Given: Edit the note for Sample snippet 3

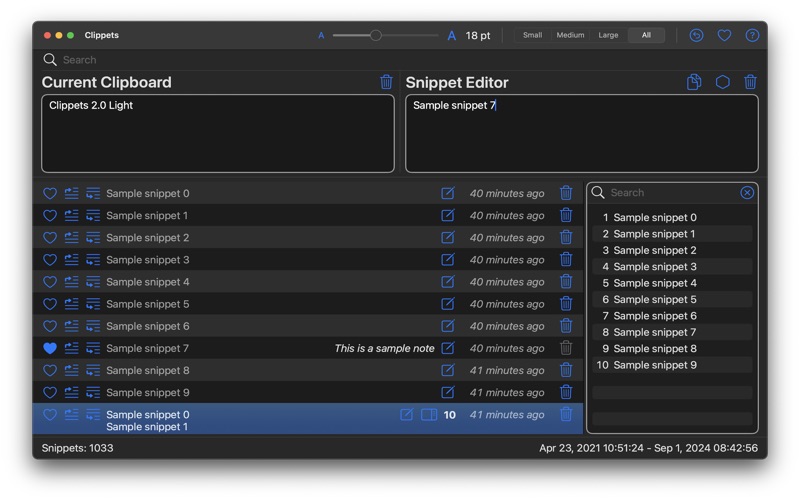Looking at the screenshot, I should [447, 260].
